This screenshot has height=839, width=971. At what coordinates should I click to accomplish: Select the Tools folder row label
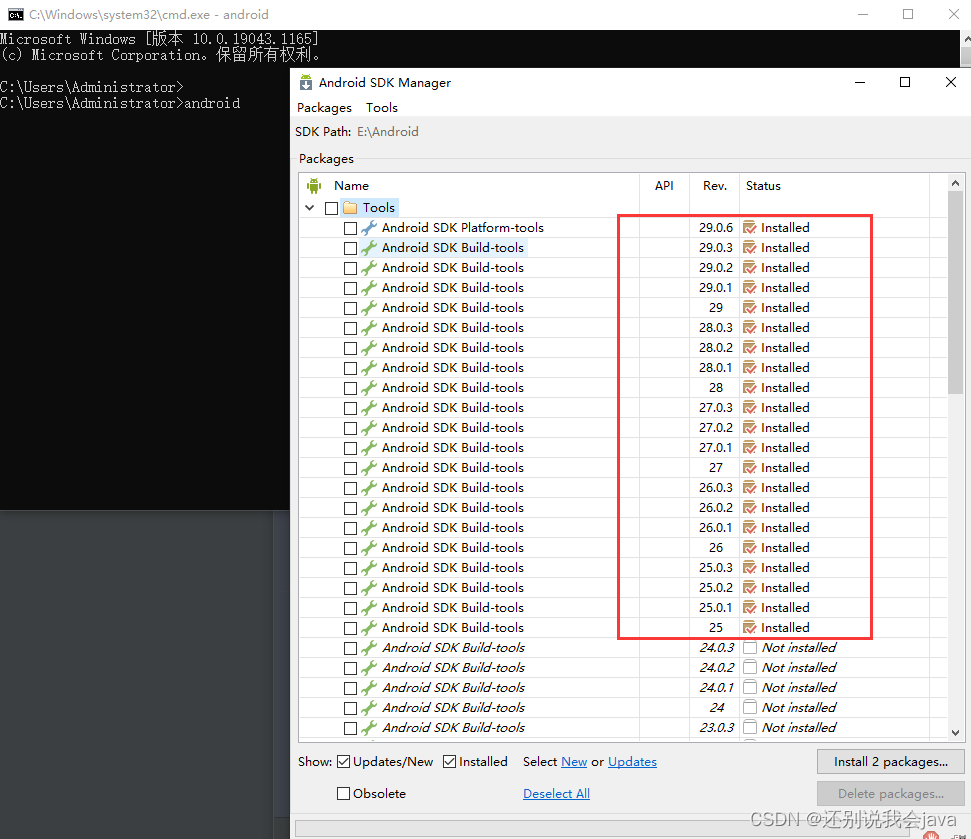[x=378, y=207]
